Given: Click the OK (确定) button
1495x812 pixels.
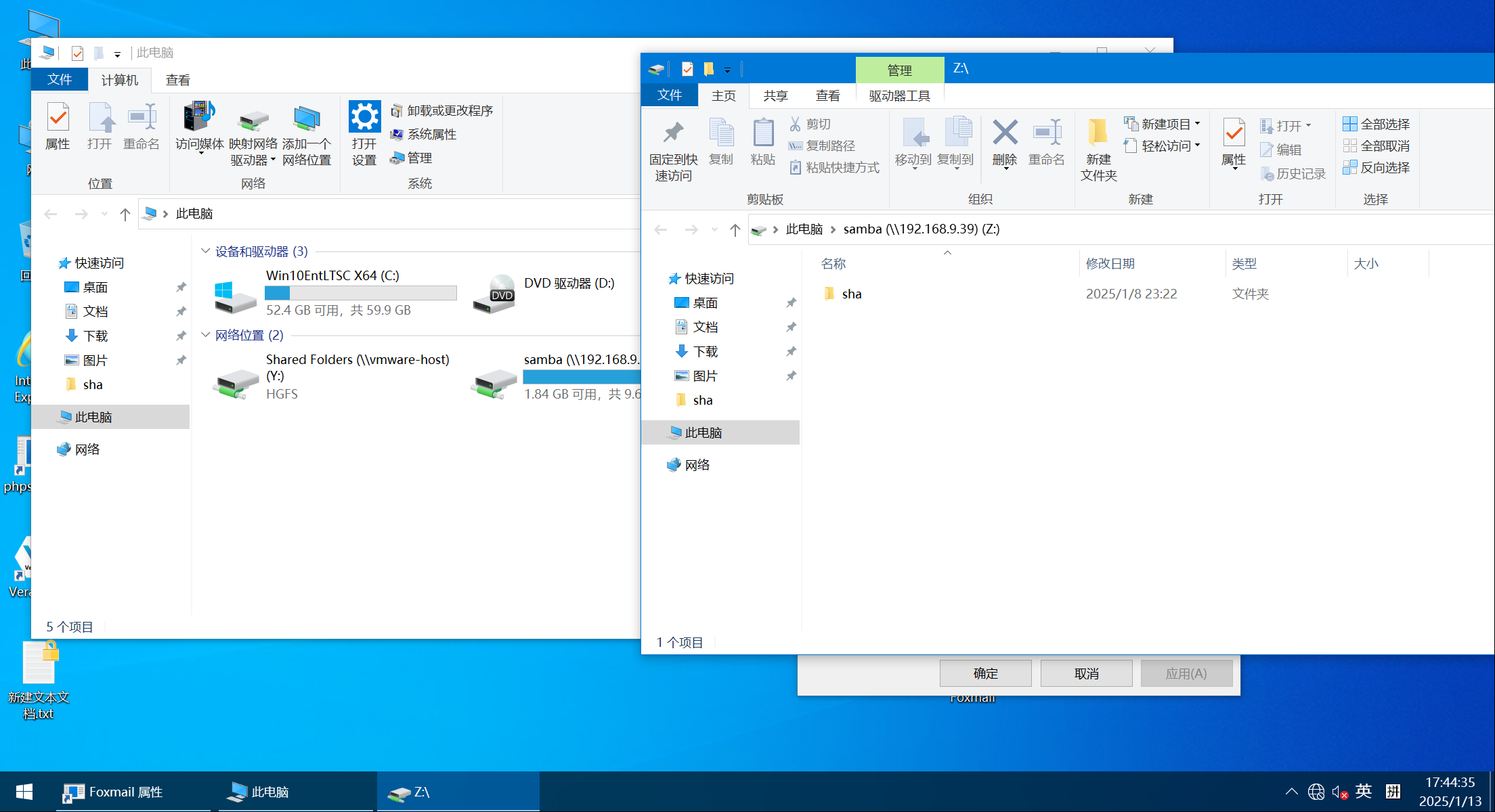Looking at the screenshot, I should pyautogui.click(x=985, y=673).
